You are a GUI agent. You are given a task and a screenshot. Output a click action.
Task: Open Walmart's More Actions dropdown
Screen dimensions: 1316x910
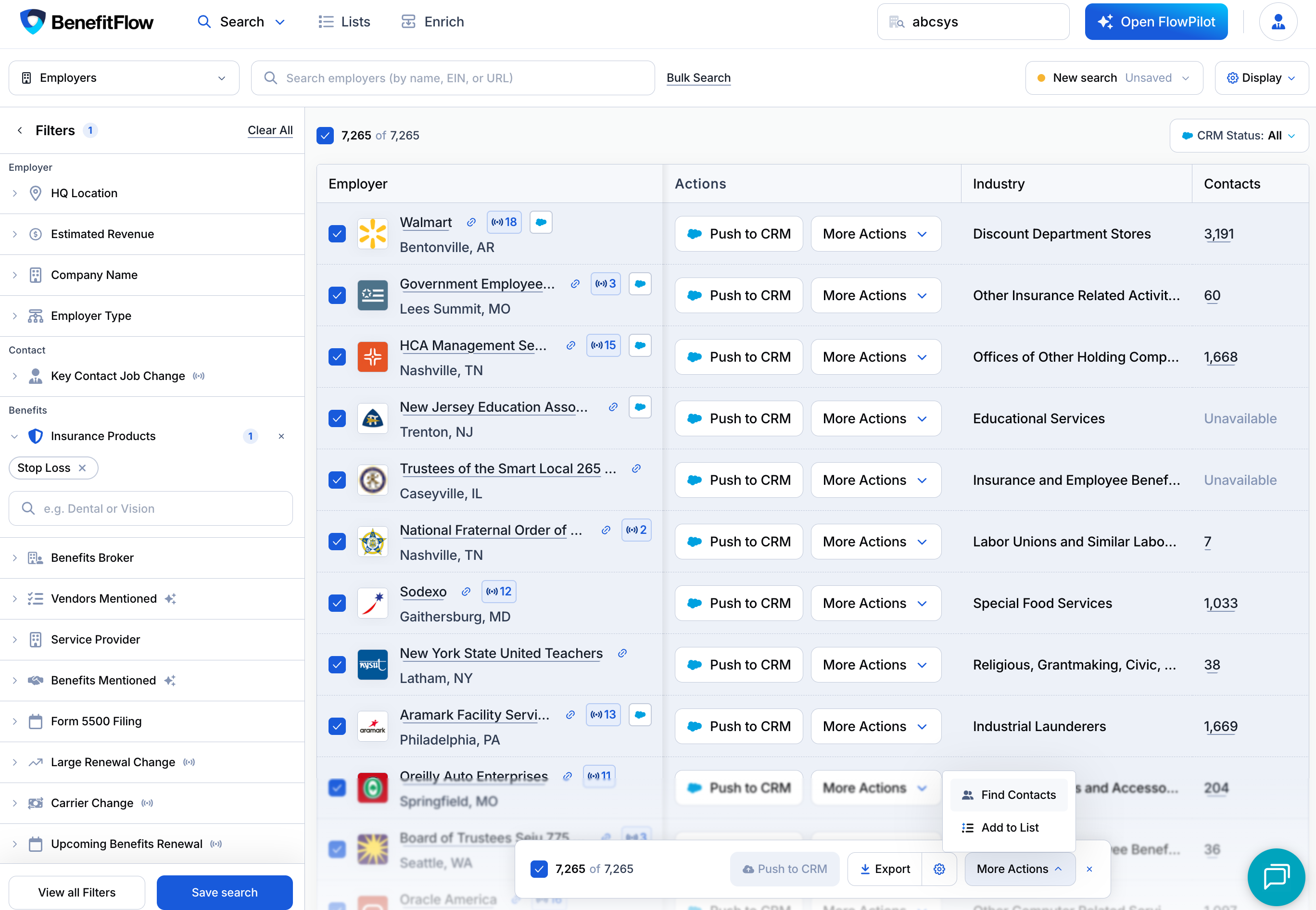pyautogui.click(x=875, y=234)
